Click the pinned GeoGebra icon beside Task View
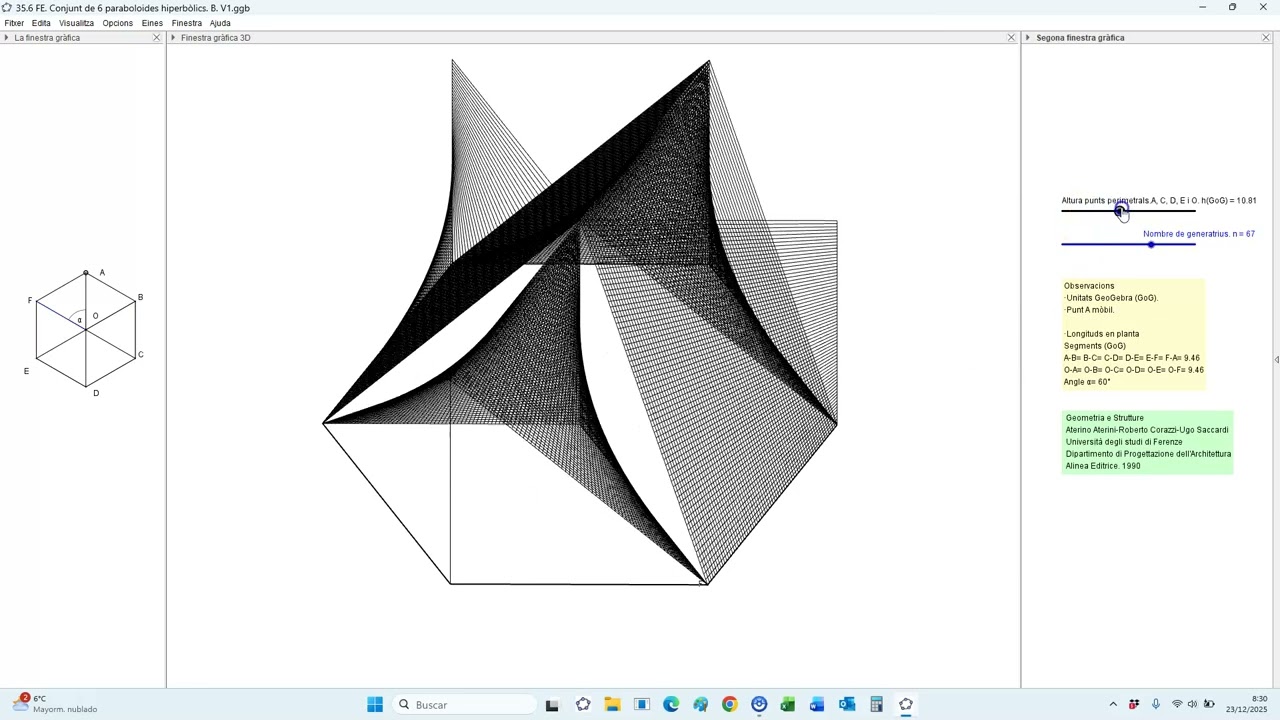The image size is (1280, 720). click(583, 705)
